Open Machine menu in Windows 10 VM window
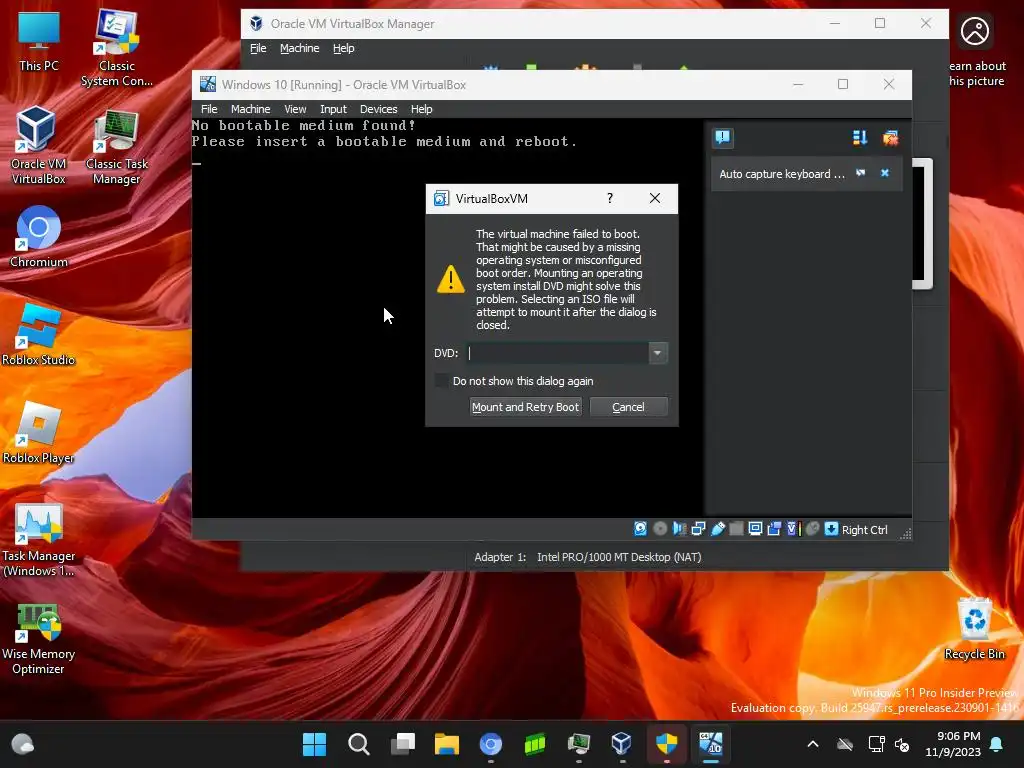This screenshot has height=768, width=1024. coord(250,109)
